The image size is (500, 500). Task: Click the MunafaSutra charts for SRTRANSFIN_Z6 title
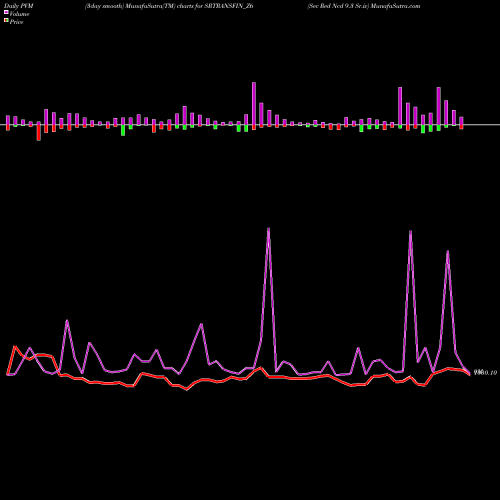(x=169, y=6)
